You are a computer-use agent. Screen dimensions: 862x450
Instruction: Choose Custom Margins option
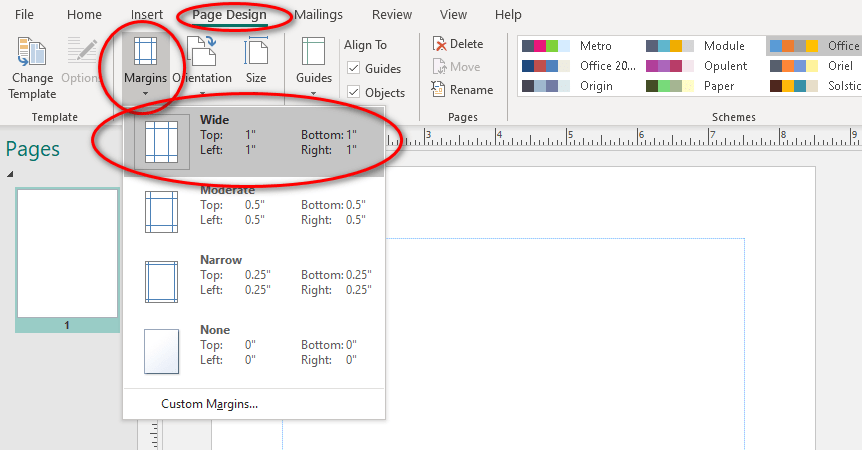tap(209, 405)
